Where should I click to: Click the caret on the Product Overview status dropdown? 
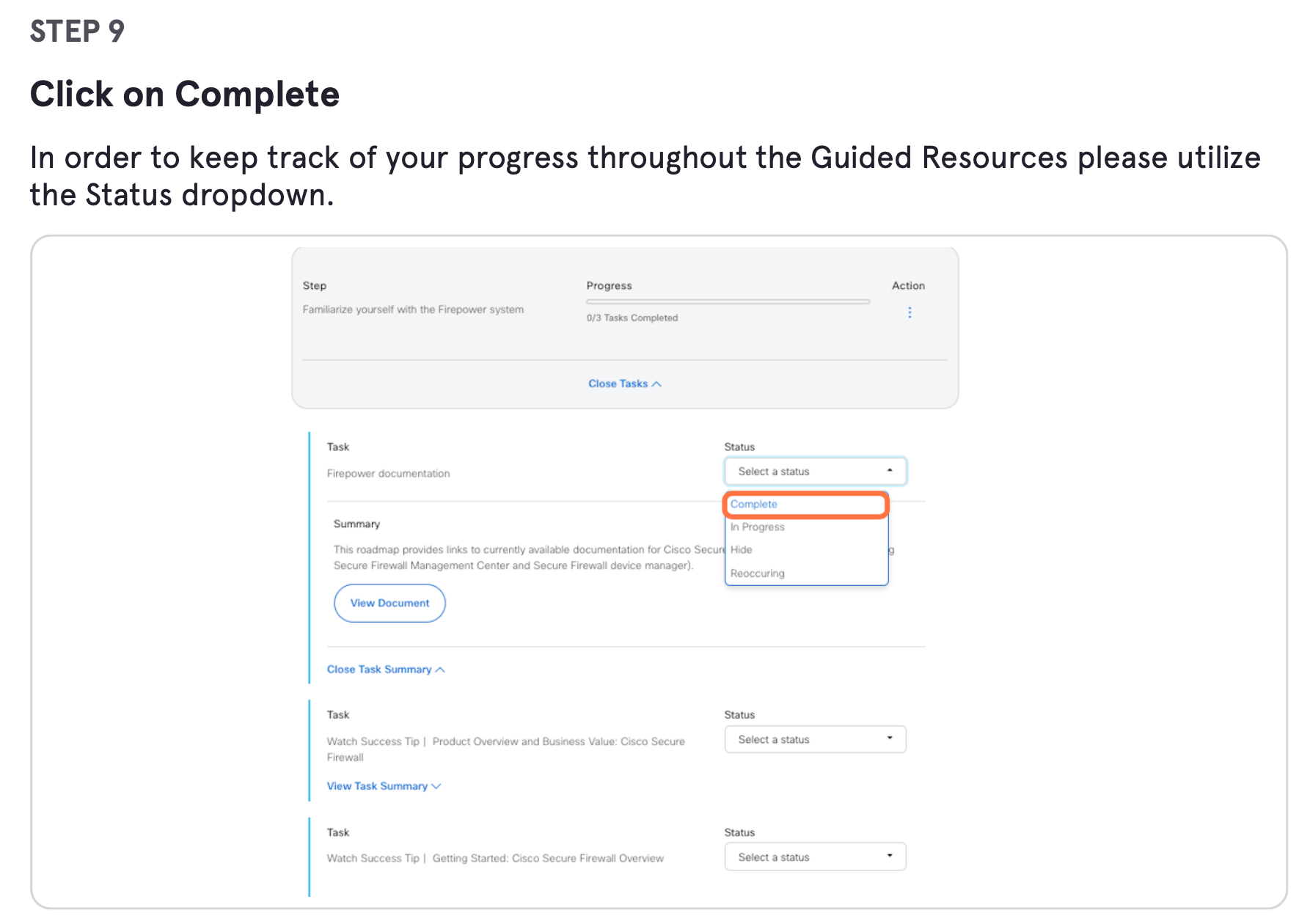click(x=890, y=738)
